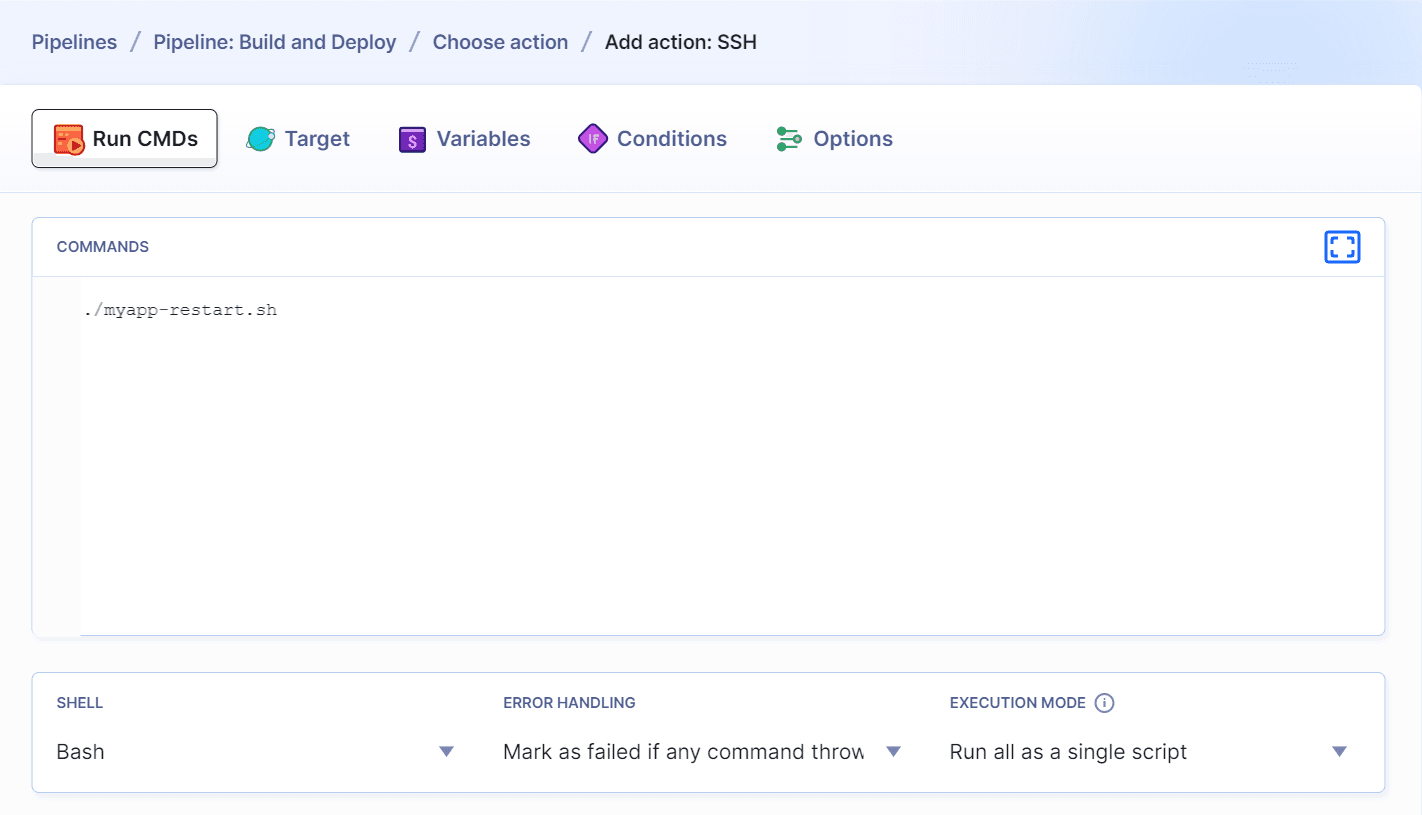Switch to the Options tab
This screenshot has width=1422, height=815.
pos(855,138)
